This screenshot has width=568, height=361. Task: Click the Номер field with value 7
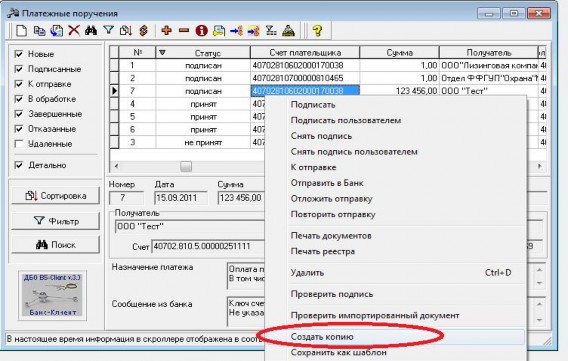[x=126, y=198]
